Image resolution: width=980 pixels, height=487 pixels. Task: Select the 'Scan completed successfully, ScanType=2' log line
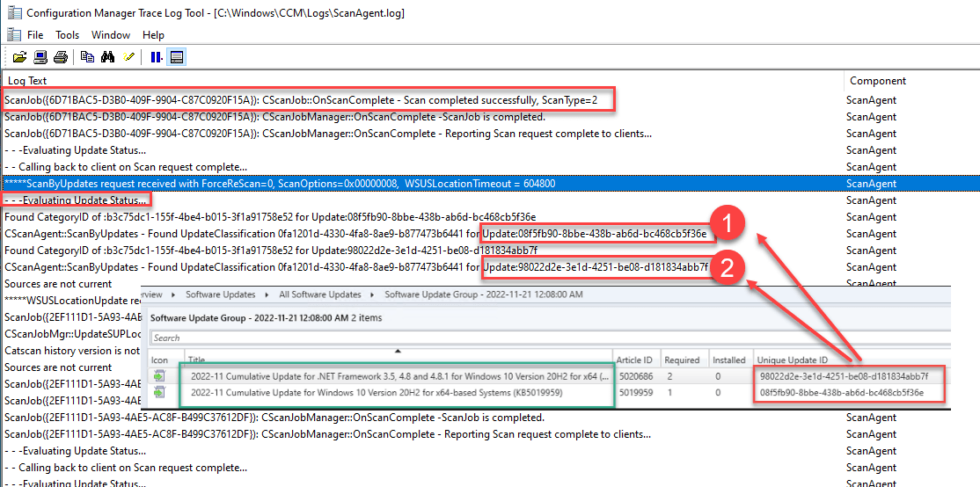click(301, 99)
